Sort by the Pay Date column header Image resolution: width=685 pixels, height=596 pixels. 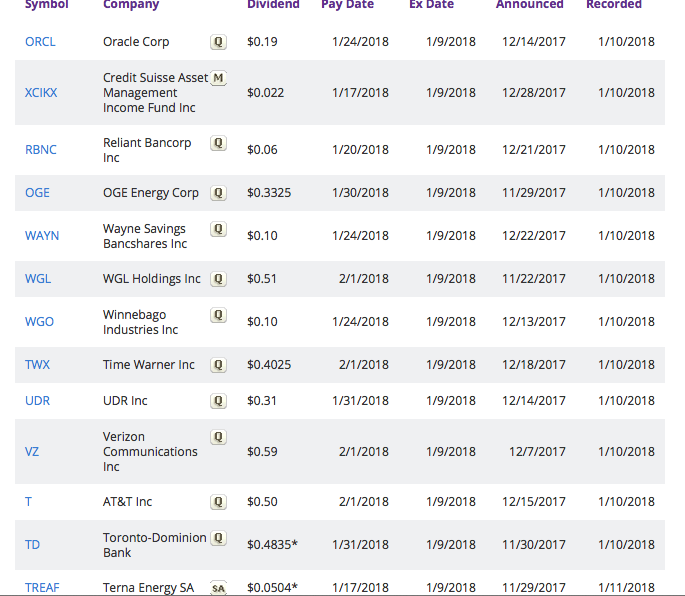[347, 5]
